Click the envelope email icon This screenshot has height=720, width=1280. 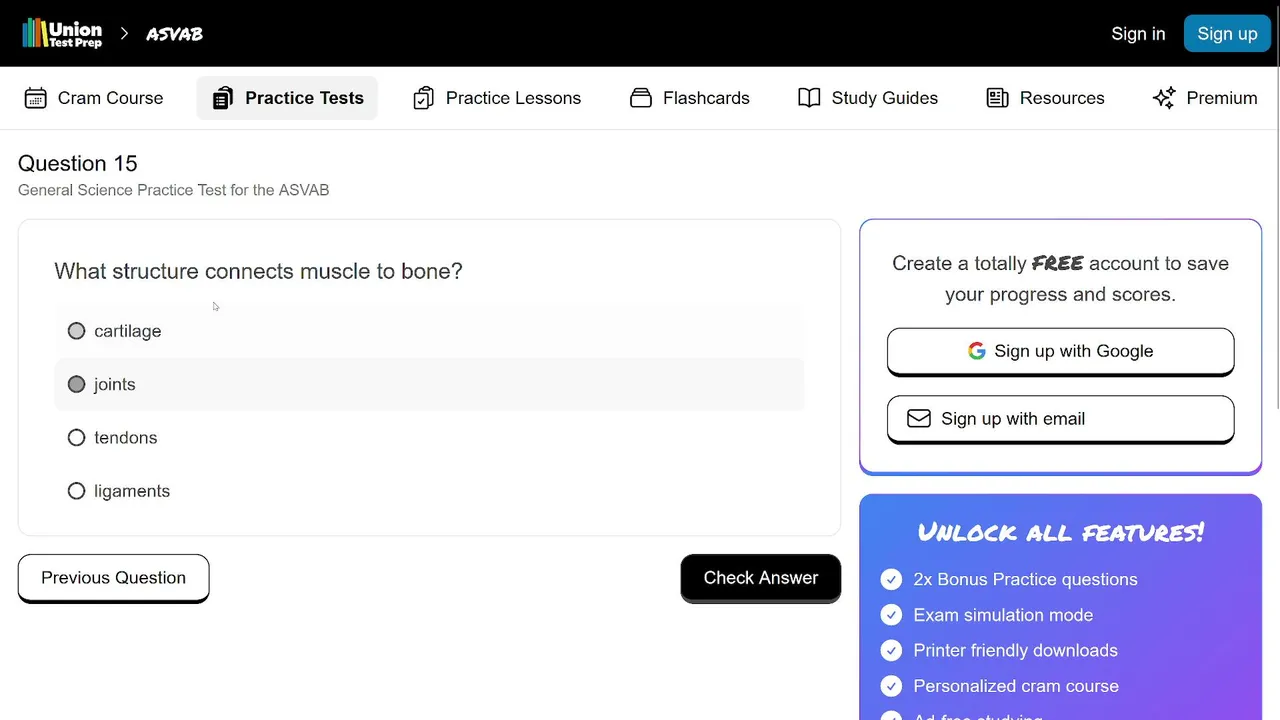click(919, 419)
